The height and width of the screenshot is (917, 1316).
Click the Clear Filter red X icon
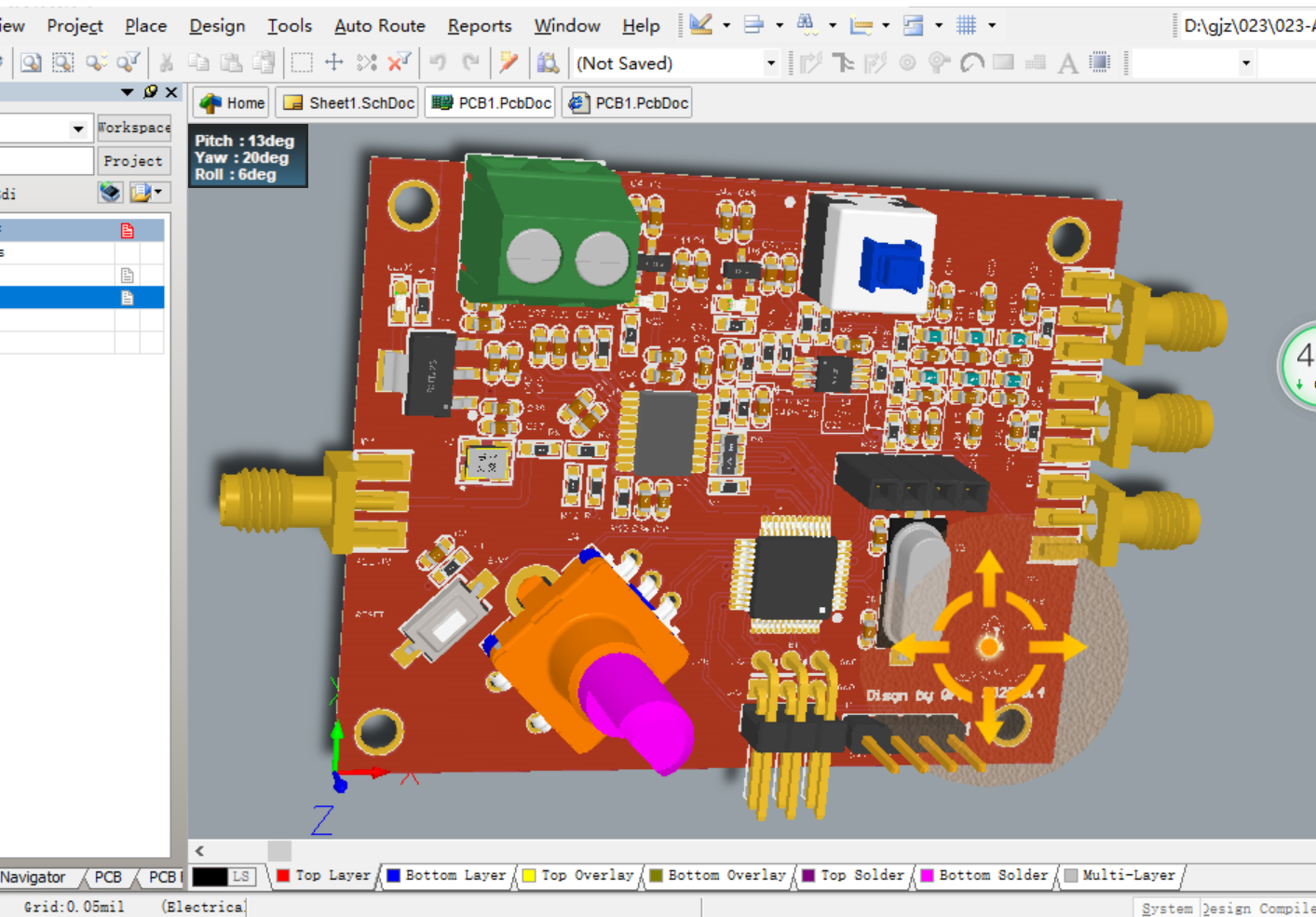coord(400,63)
